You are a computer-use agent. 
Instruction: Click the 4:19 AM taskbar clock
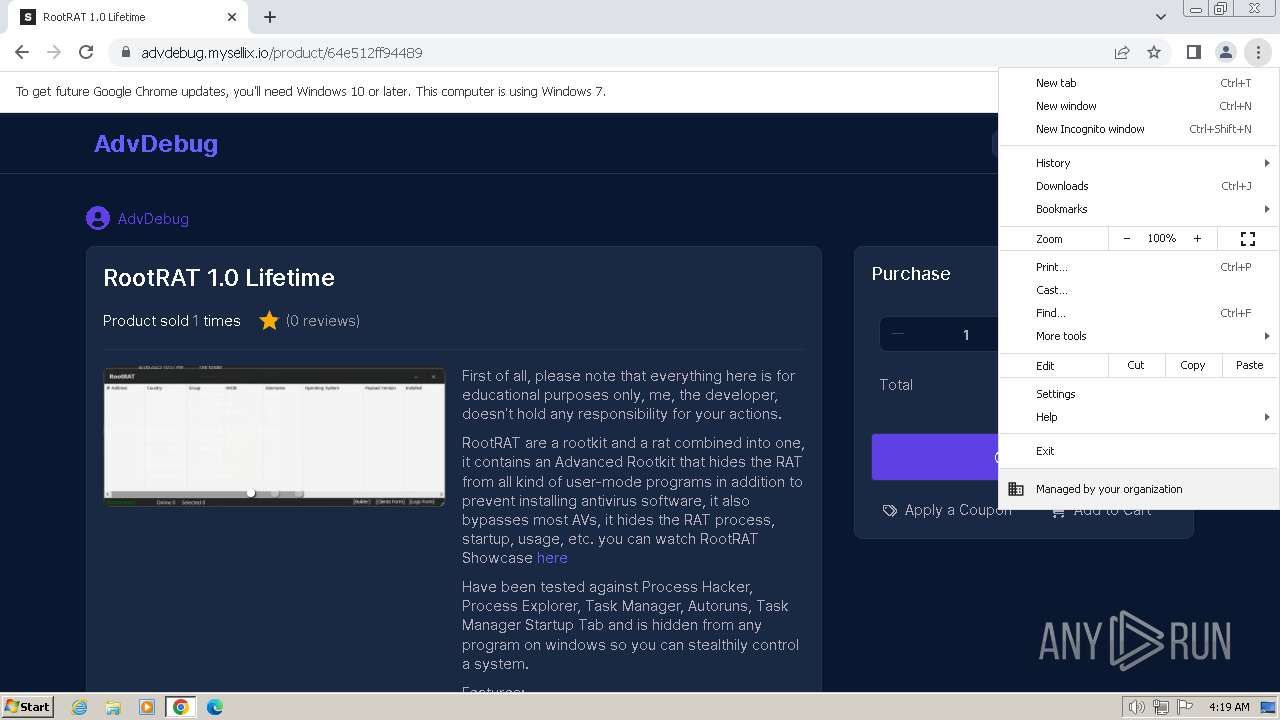[1229, 707]
